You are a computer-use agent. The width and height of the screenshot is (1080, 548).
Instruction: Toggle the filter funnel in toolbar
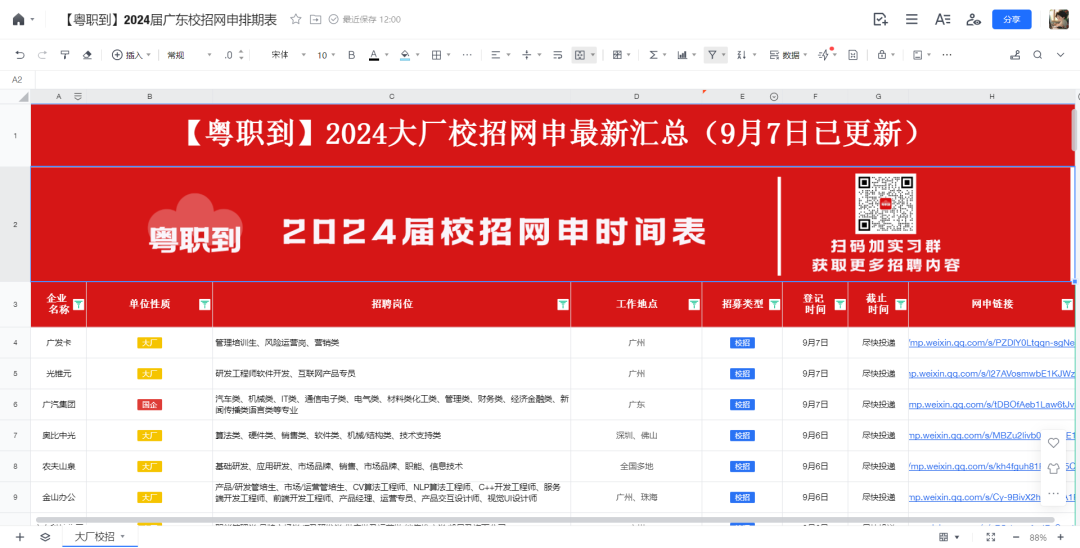712,55
